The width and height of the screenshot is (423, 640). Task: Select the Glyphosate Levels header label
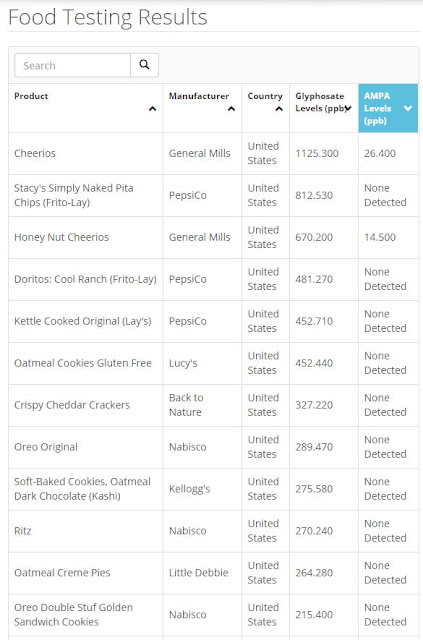[321, 102]
